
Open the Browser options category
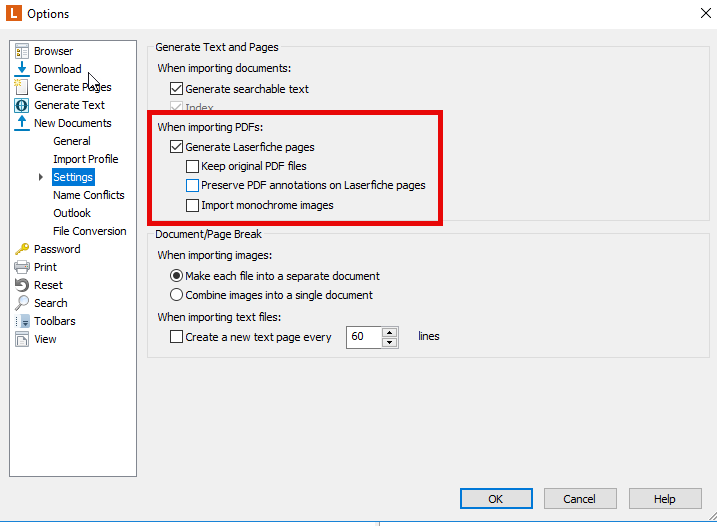(x=54, y=51)
